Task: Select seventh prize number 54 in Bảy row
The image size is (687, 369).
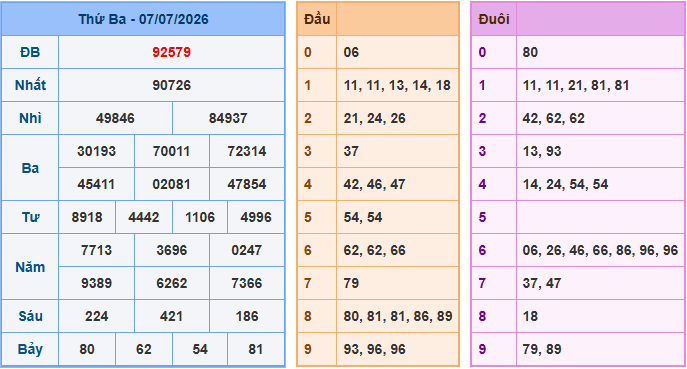Action: [x=200, y=349]
